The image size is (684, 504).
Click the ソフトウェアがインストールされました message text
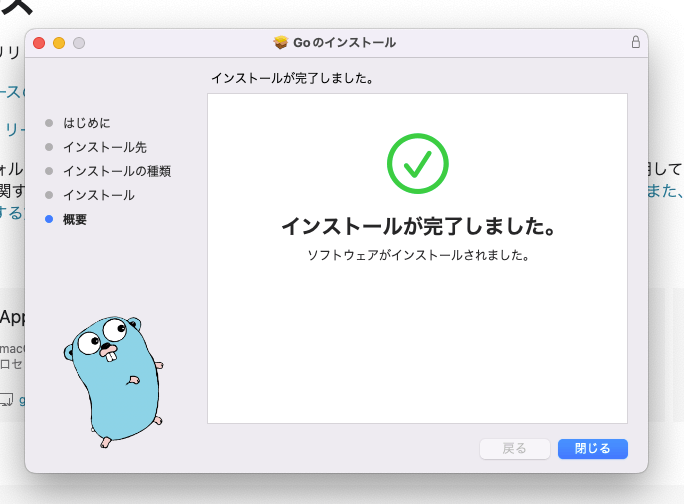click(417, 255)
